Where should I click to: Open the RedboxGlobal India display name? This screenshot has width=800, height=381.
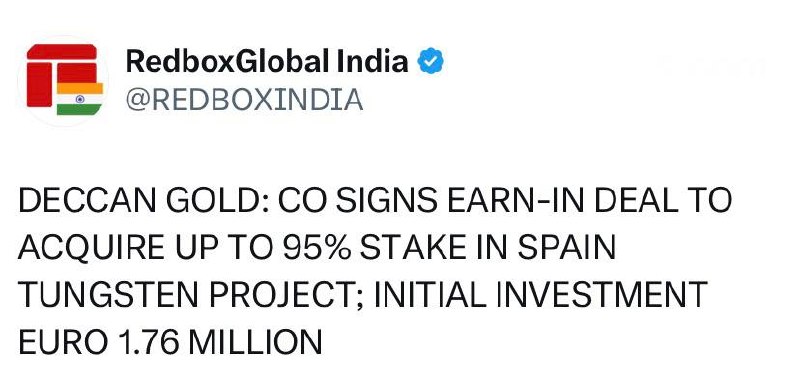coord(267,62)
